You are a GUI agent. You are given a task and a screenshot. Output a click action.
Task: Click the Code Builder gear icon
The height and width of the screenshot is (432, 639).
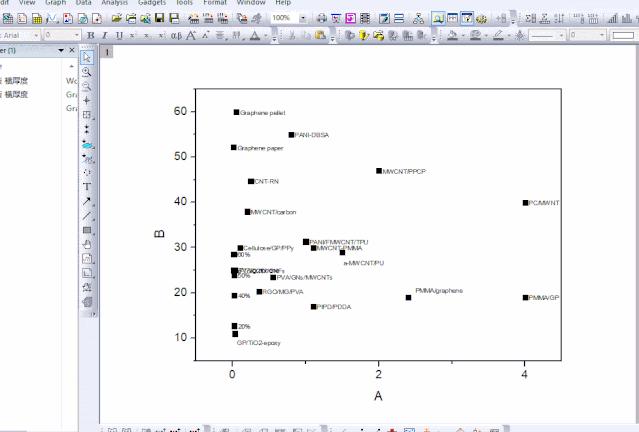point(481,18)
